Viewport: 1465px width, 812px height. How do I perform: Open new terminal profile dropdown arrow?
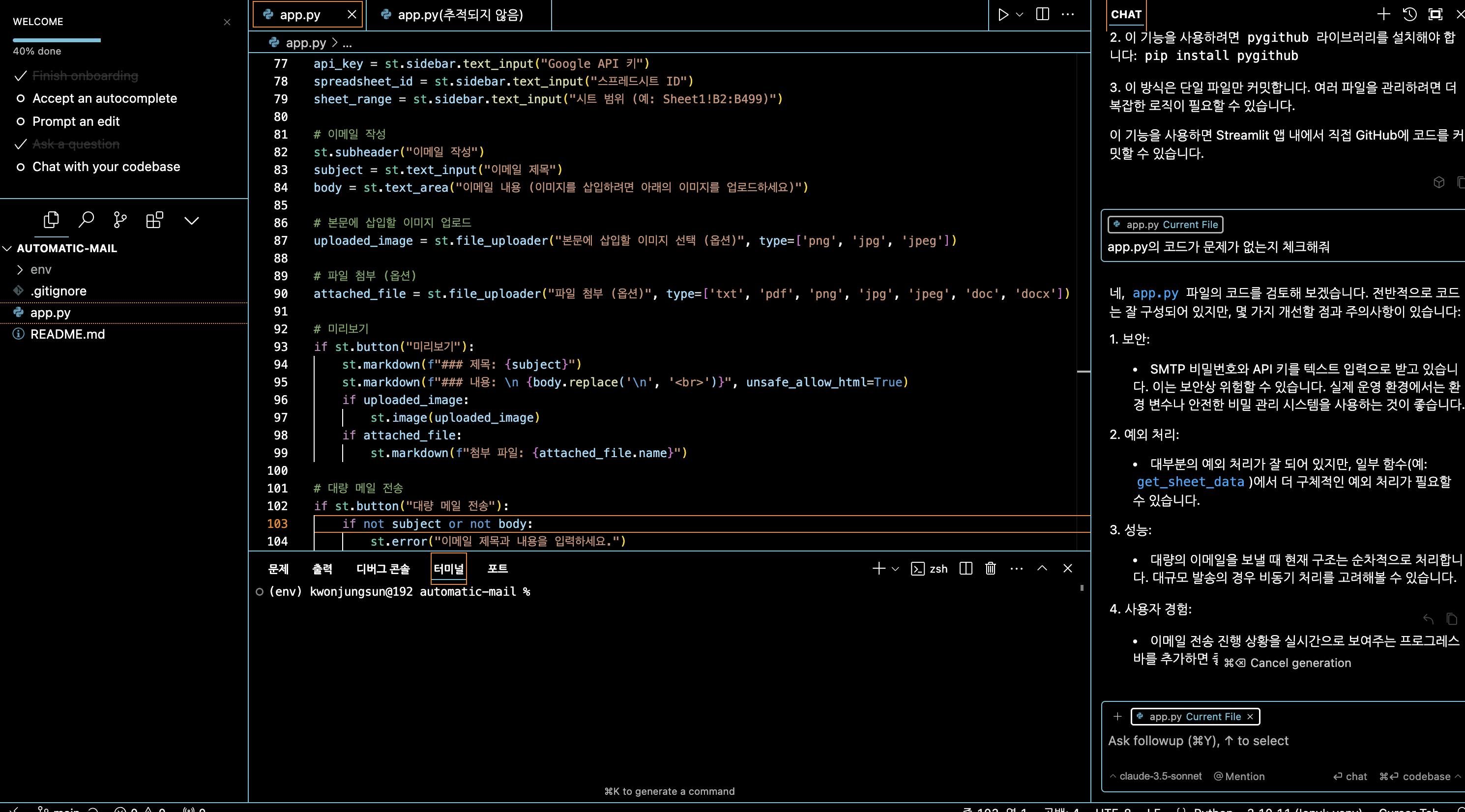pos(895,569)
